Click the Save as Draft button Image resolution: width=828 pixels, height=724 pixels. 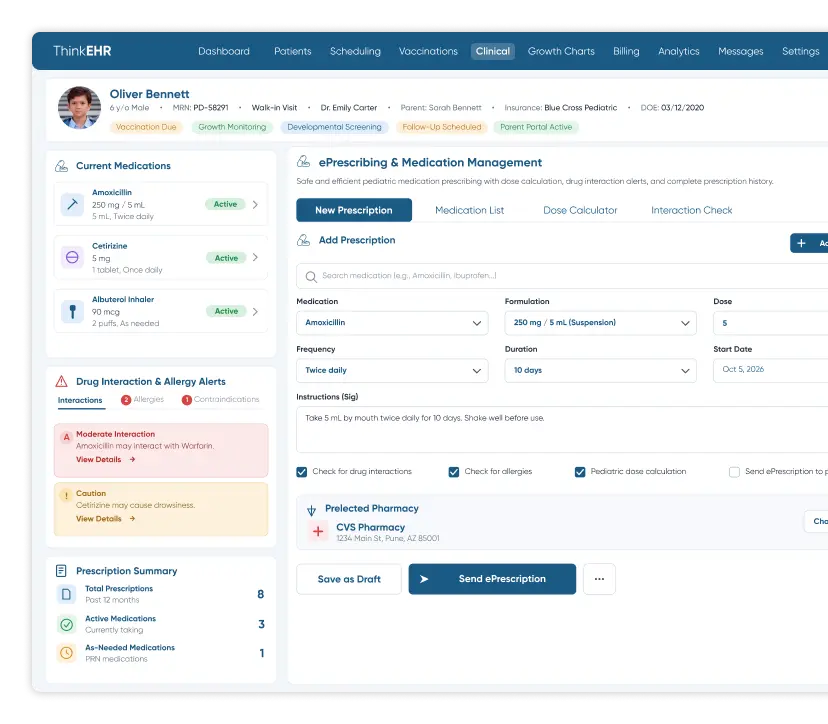click(x=349, y=579)
